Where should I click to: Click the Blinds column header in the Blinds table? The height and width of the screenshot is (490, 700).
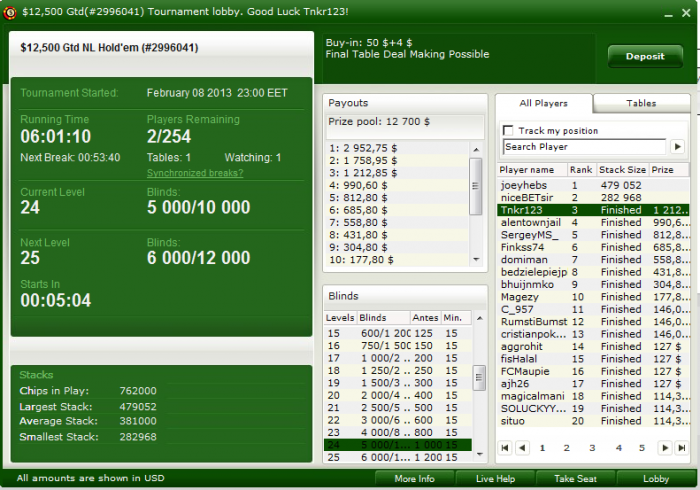(x=383, y=318)
